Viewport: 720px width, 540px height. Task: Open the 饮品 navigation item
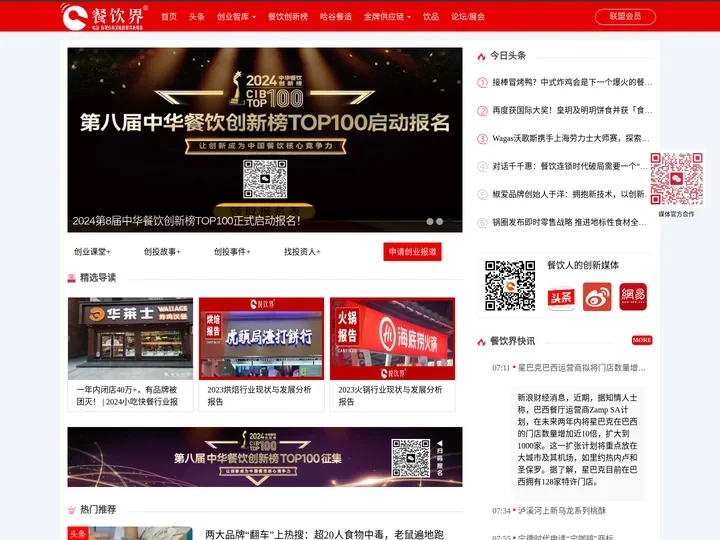point(431,17)
